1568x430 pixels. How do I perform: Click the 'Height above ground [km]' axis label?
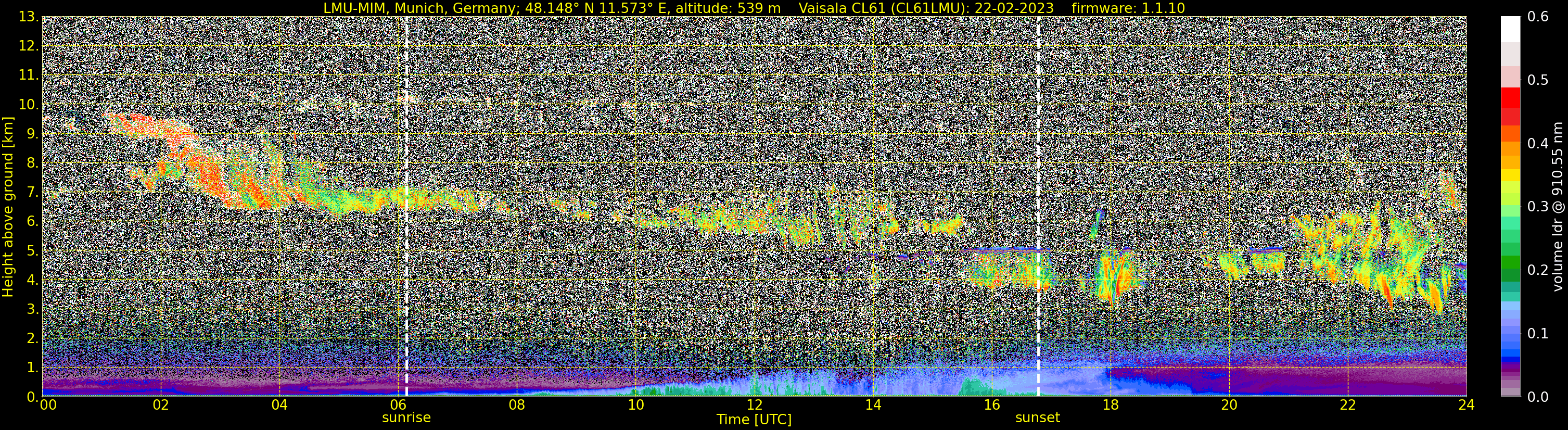pyautogui.click(x=8, y=207)
